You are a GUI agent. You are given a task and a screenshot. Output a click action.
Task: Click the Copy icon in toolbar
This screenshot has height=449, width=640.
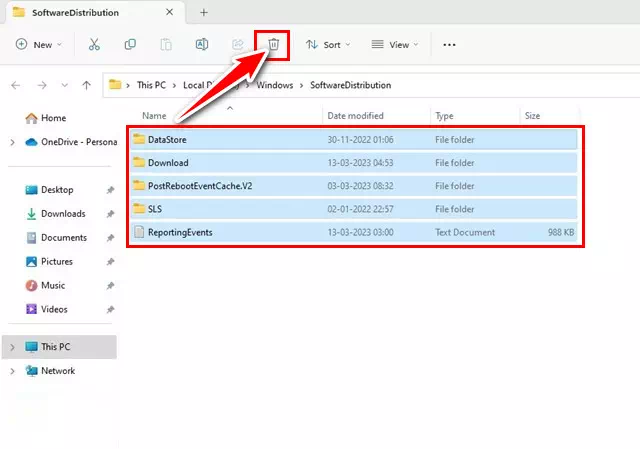pyautogui.click(x=130, y=44)
